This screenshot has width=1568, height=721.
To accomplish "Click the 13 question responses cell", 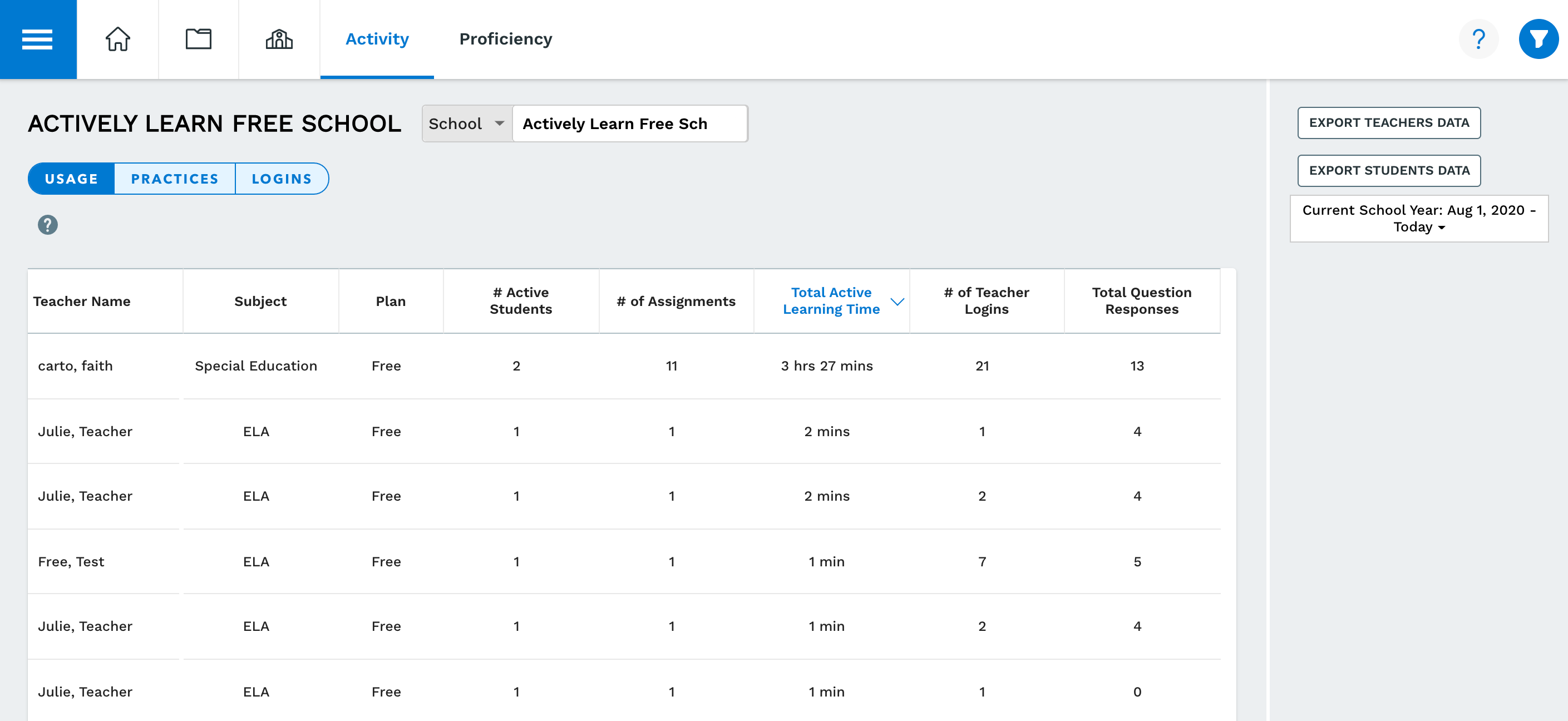I will [x=1138, y=366].
